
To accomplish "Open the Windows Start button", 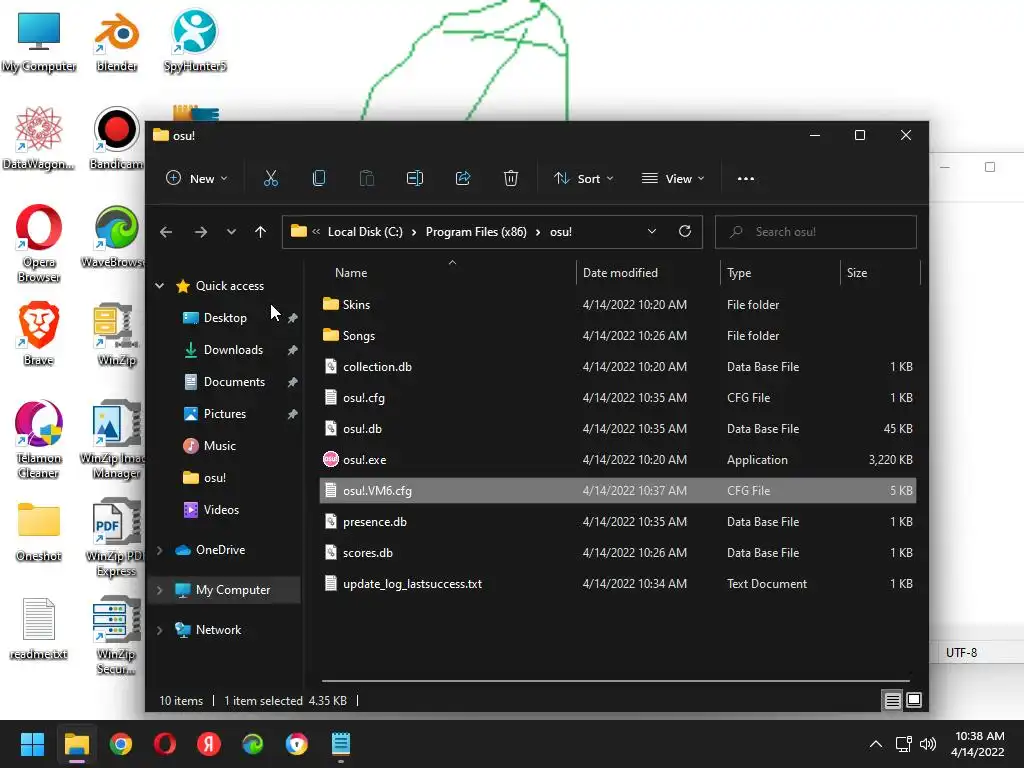I will (32, 744).
